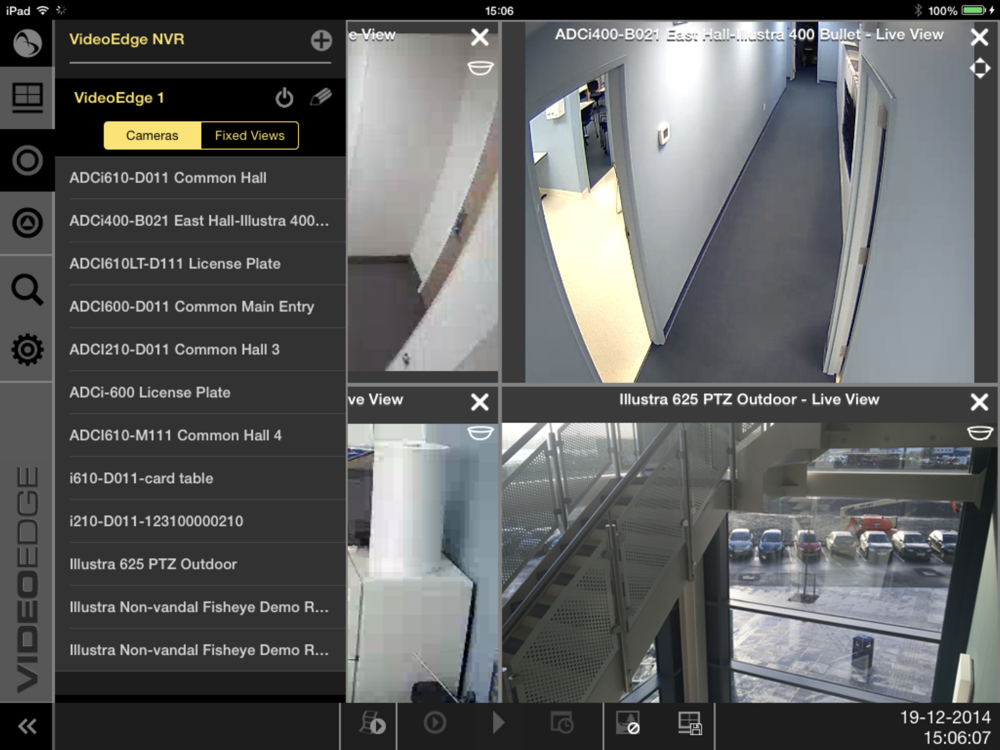
Task: Select ADCi400-B021 East Hall-Illustra 400 camera
Action: (200, 221)
